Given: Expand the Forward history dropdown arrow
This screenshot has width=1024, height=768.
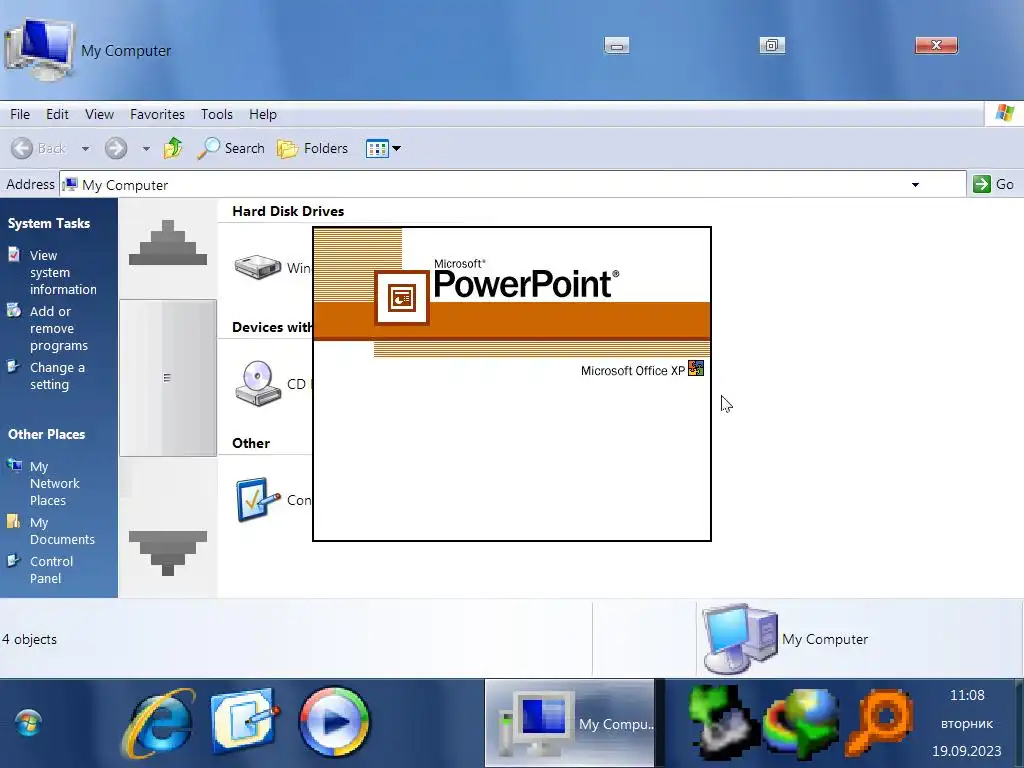Looking at the screenshot, I should [146, 149].
